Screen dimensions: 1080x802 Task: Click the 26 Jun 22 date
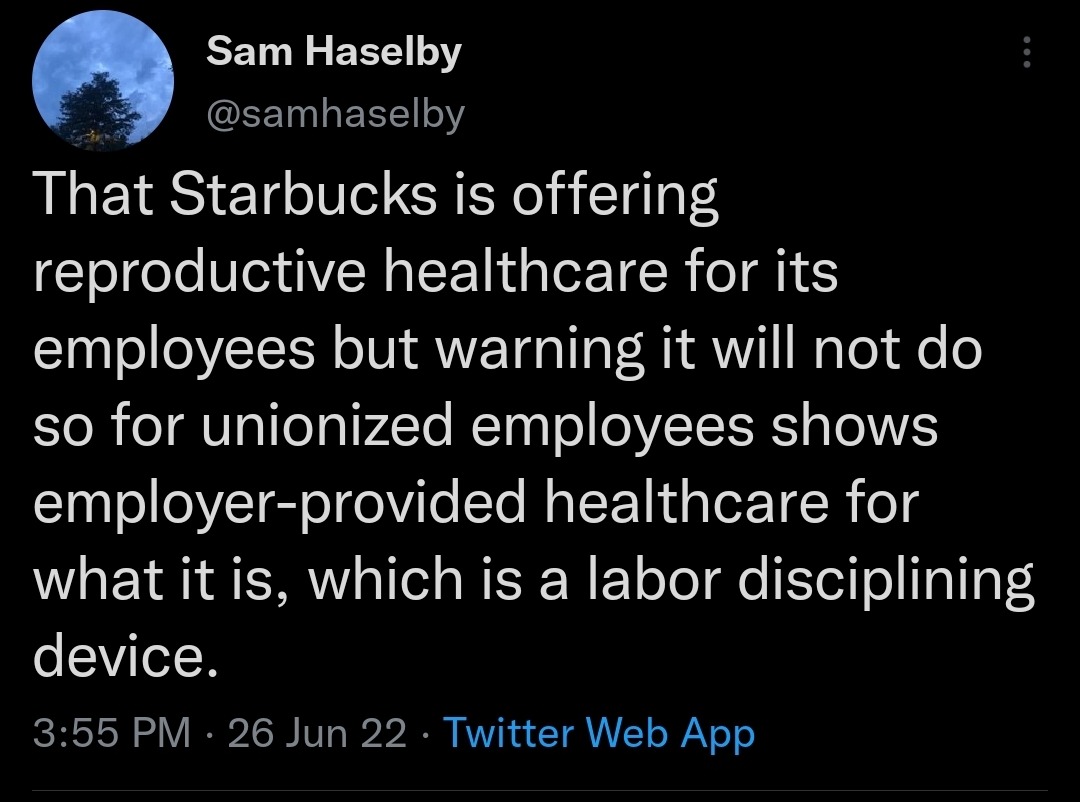317,735
